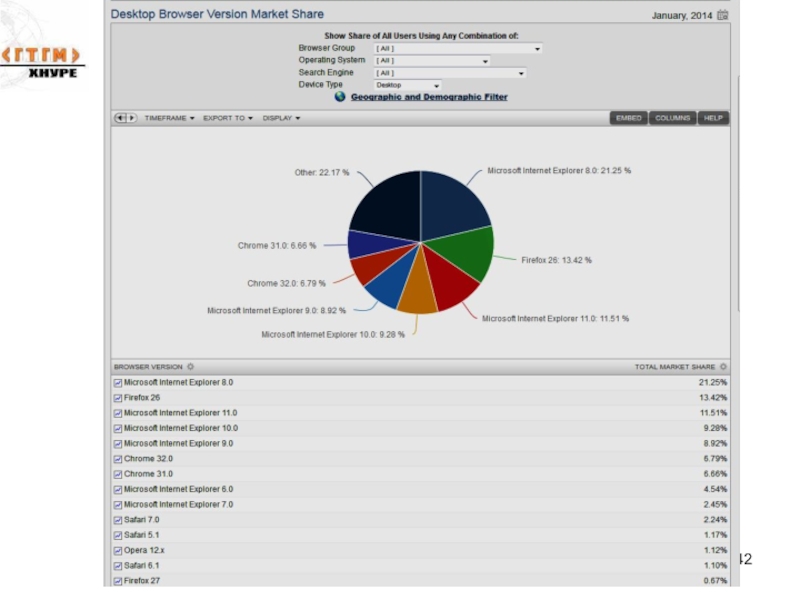
Task: Open the DISPLAY menu
Action: coord(281,118)
